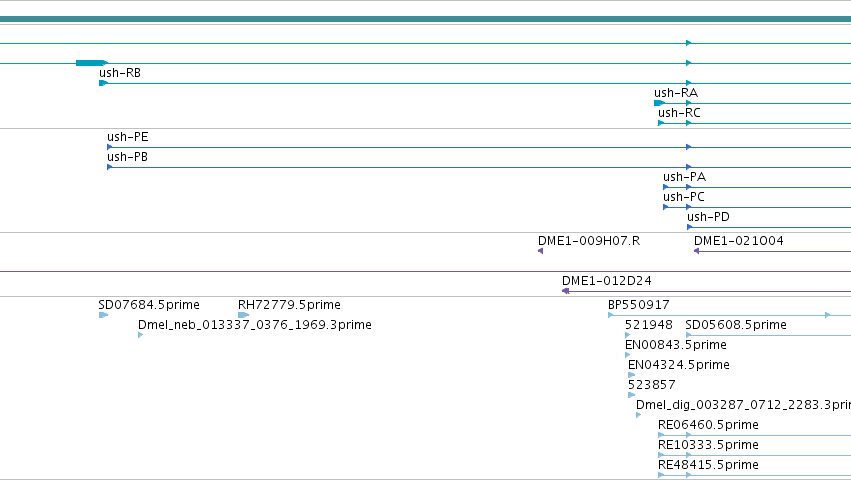The height and width of the screenshot is (480, 851).
Task: Click the Dmel_neb_013337 small arrow glyph
Action: click(141, 335)
